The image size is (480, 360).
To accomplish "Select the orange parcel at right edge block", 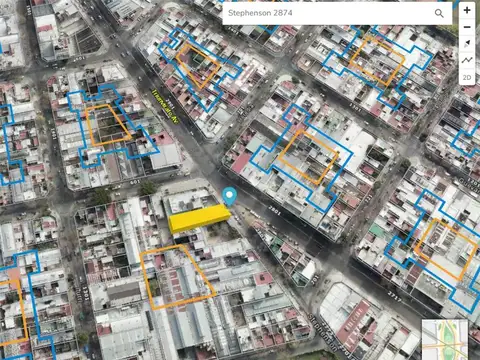I will click(446, 249).
